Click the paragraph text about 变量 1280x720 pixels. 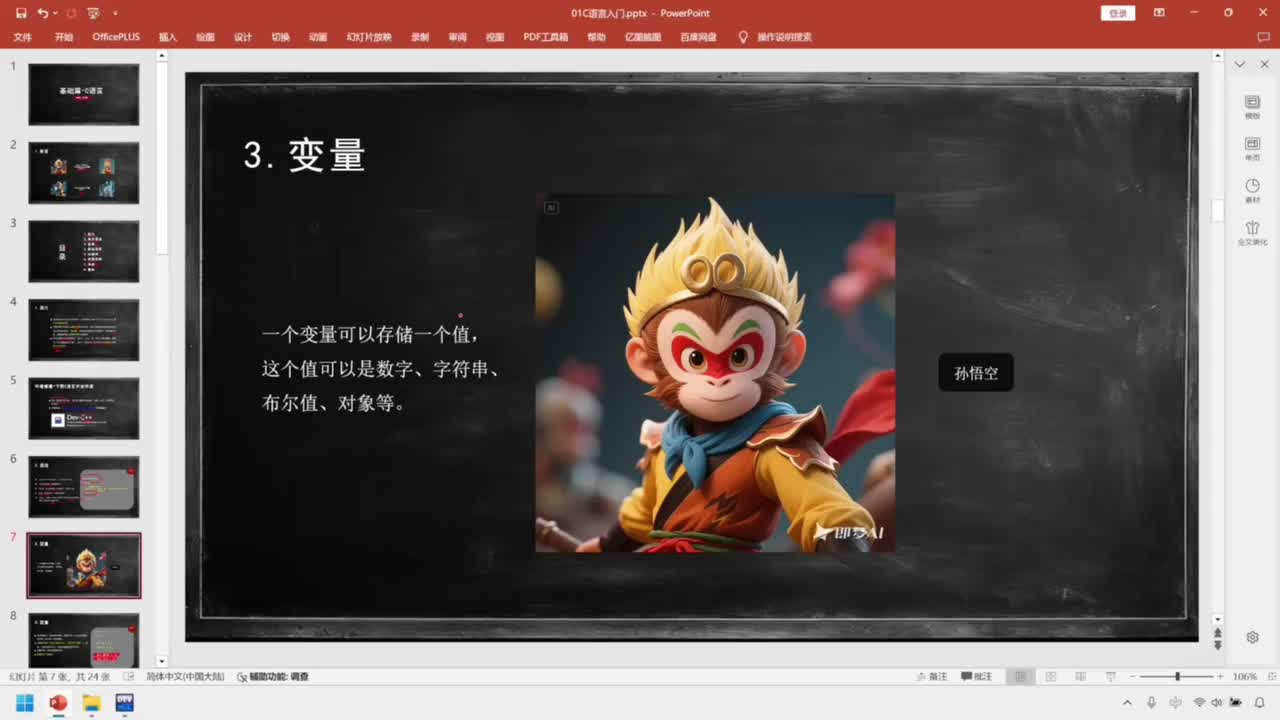(381, 369)
